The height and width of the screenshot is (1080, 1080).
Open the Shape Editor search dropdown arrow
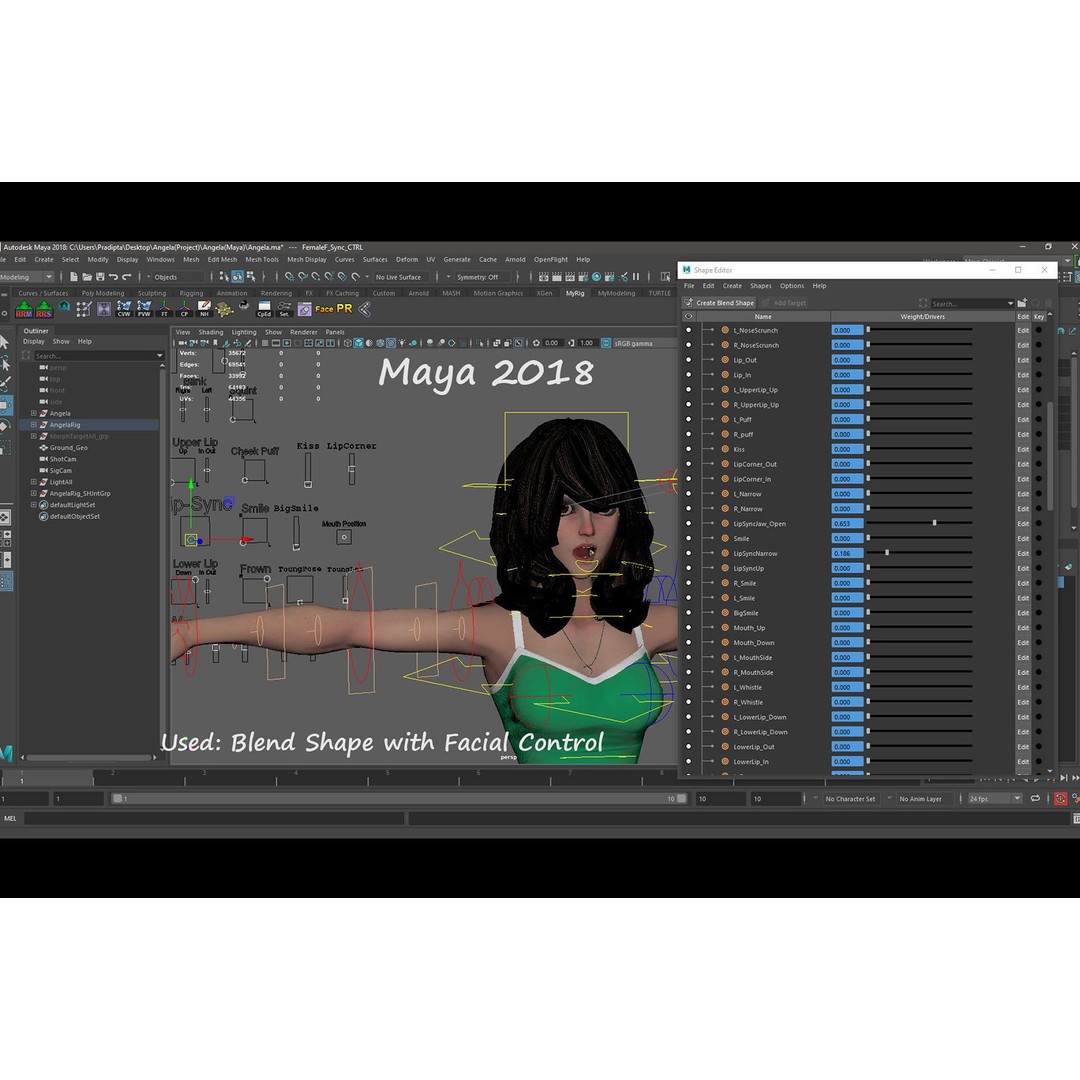point(1010,303)
